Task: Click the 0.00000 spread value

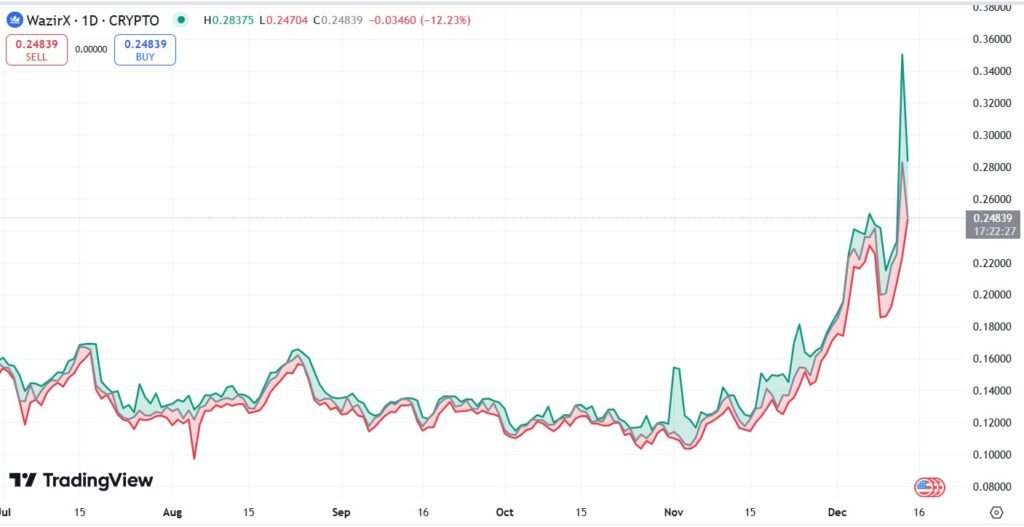Action: [91, 50]
